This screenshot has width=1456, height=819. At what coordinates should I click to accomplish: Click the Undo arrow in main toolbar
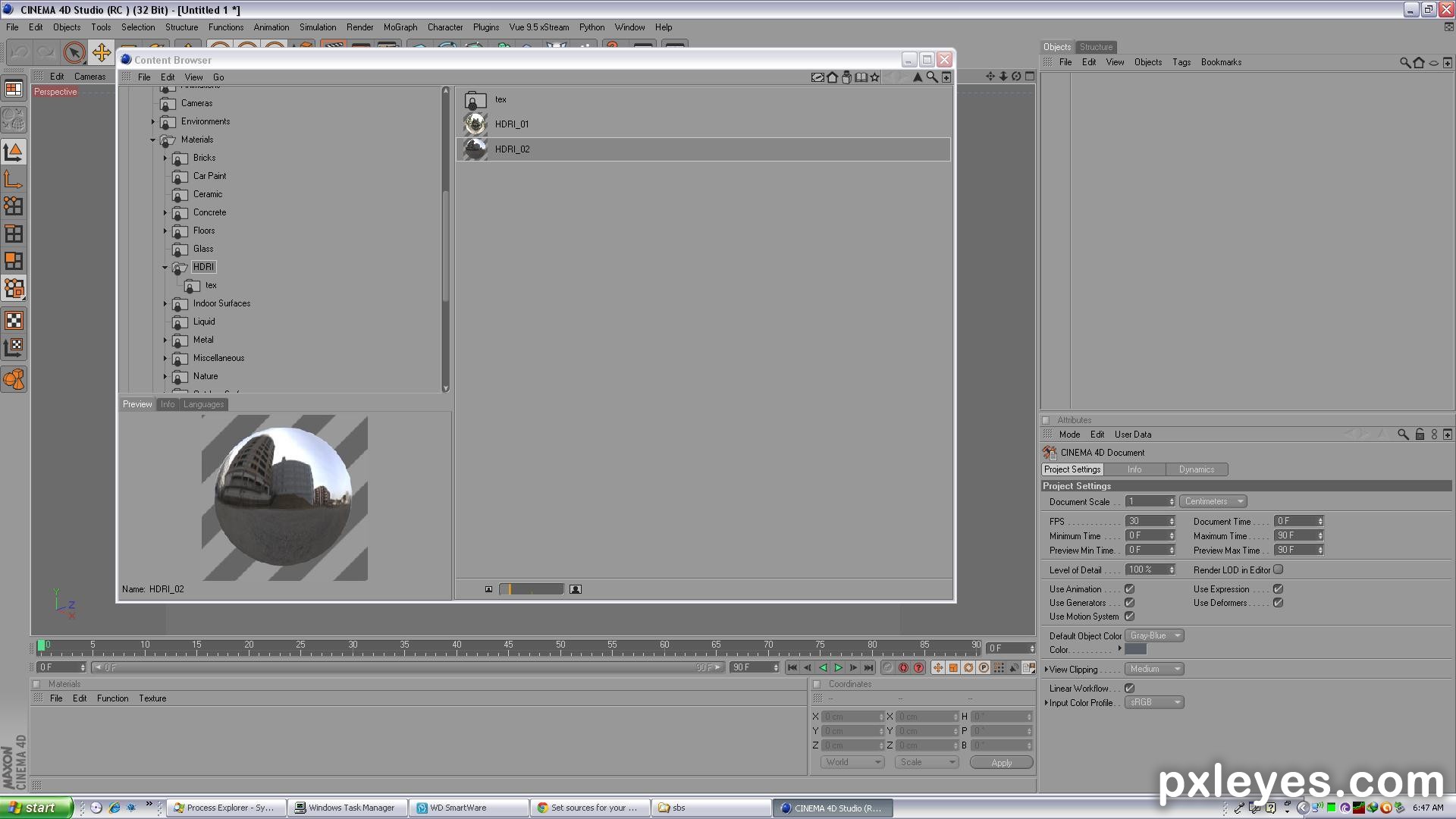pyautogui.click(x=20, y=53)
